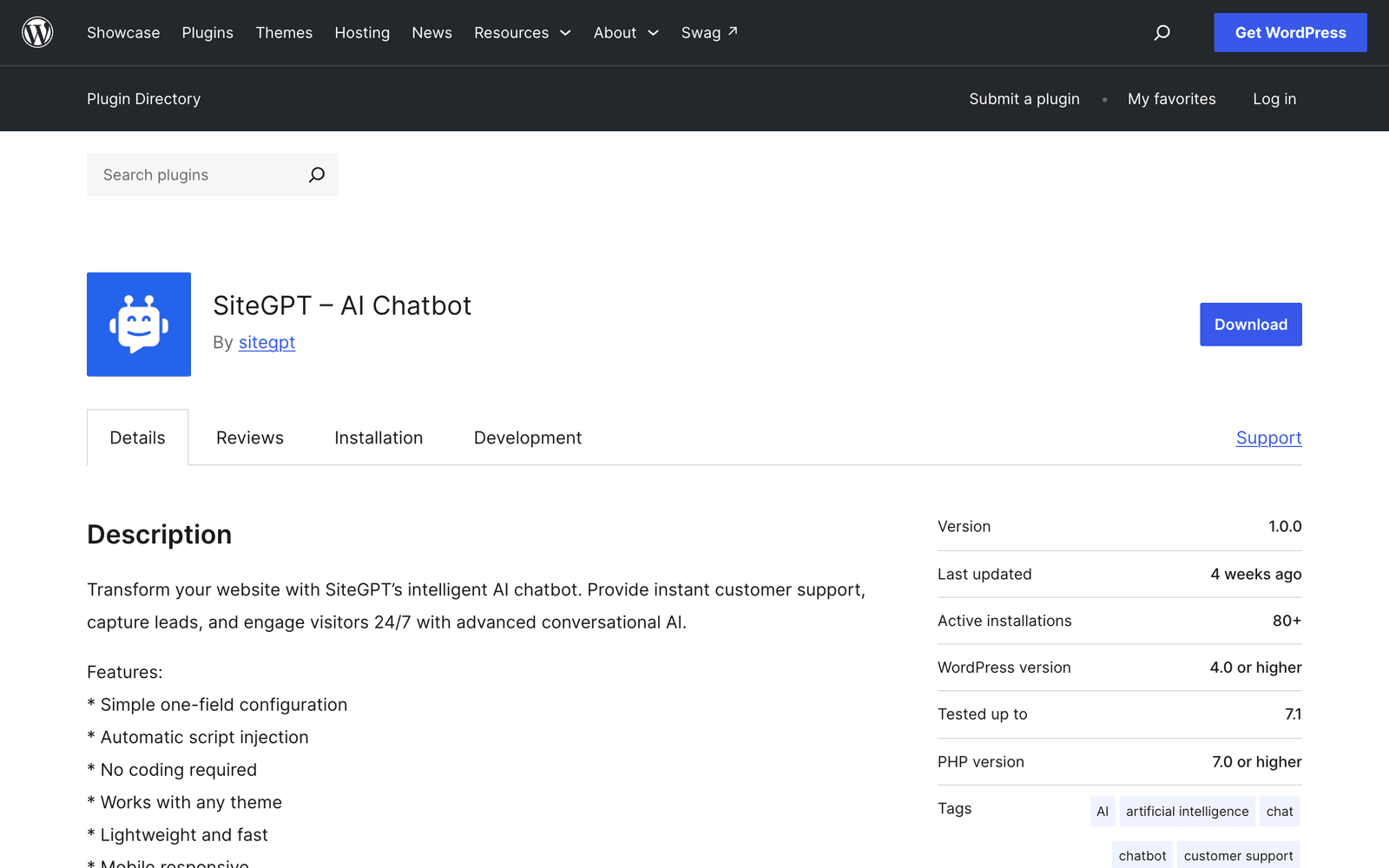The width and height of the screenshot is (1389, 868).
Task: Open the sitegpt author link
Action: pyautogui.click(x=267, y=342)
